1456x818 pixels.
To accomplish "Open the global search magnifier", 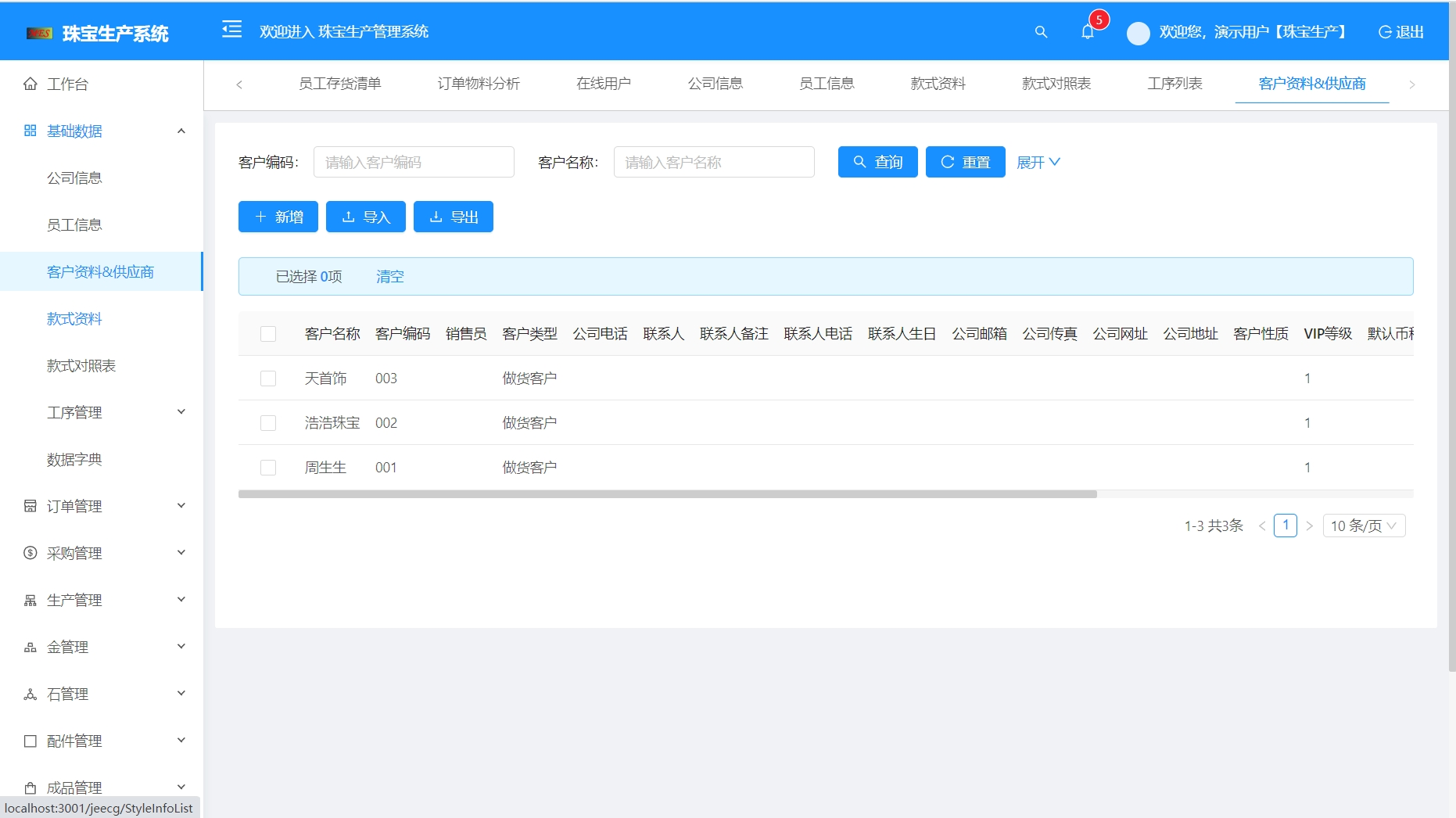I will click(1041, 32).
